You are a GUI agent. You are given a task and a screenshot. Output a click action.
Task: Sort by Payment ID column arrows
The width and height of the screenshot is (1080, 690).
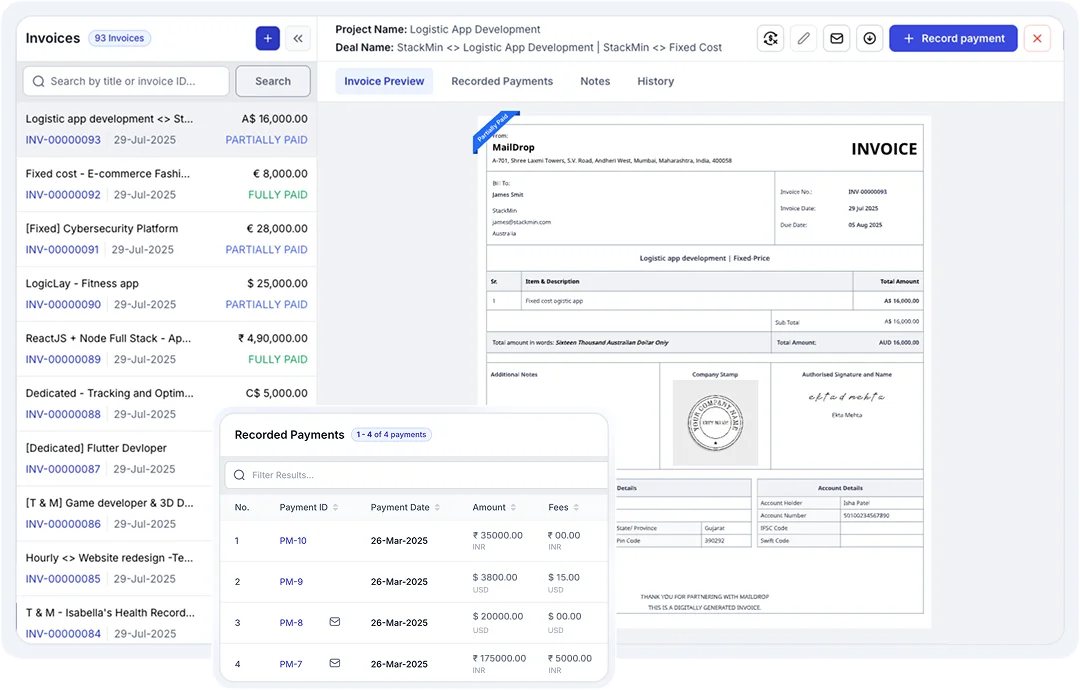click(x=335, y=508)
